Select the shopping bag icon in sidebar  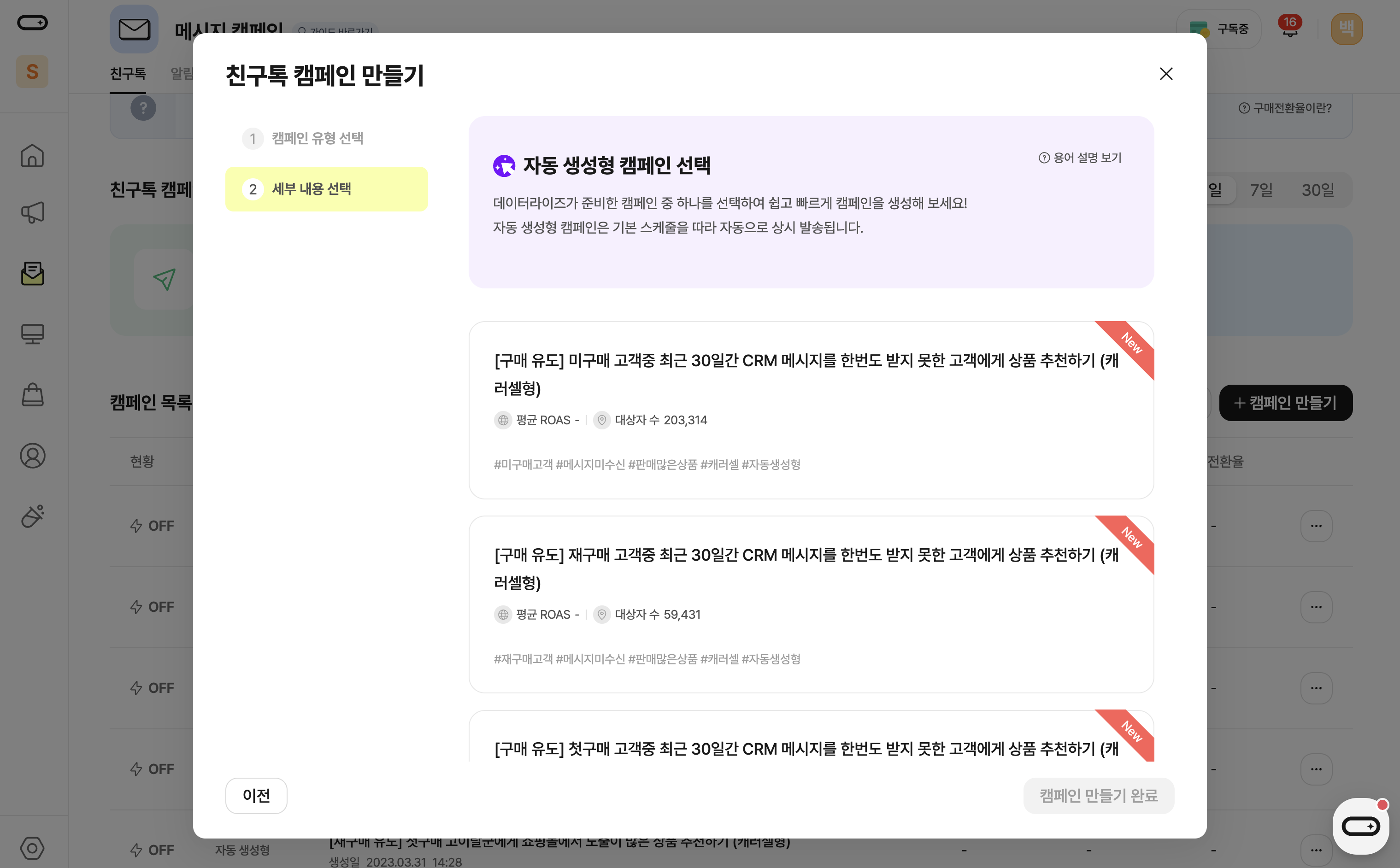pyautogui.click(x=33, y=395)
